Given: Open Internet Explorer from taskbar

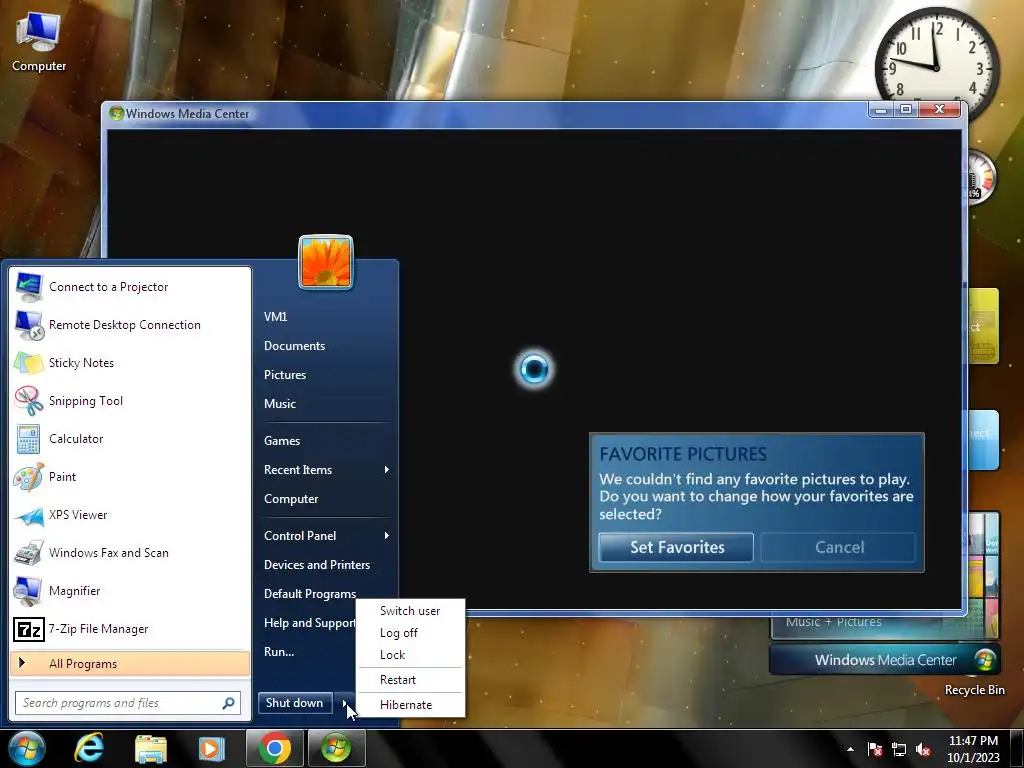Looking at the screenshot, I should click(x=89, y=748).
